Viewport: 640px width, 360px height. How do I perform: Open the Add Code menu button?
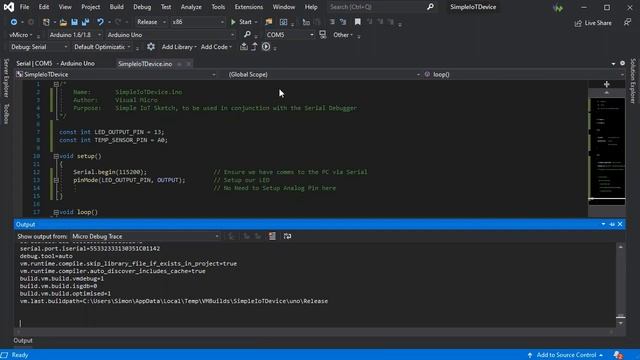(x=216, y=47)
